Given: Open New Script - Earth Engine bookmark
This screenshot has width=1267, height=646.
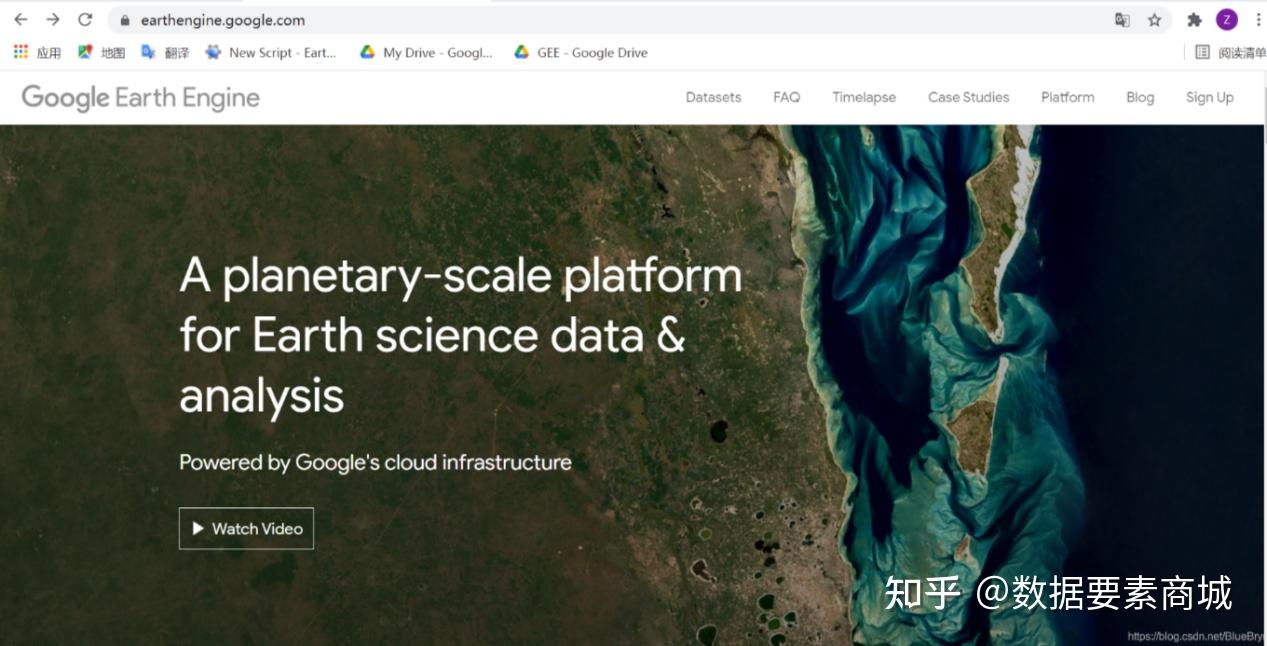Looking at the screenshot, I should [x=271, y=52].
